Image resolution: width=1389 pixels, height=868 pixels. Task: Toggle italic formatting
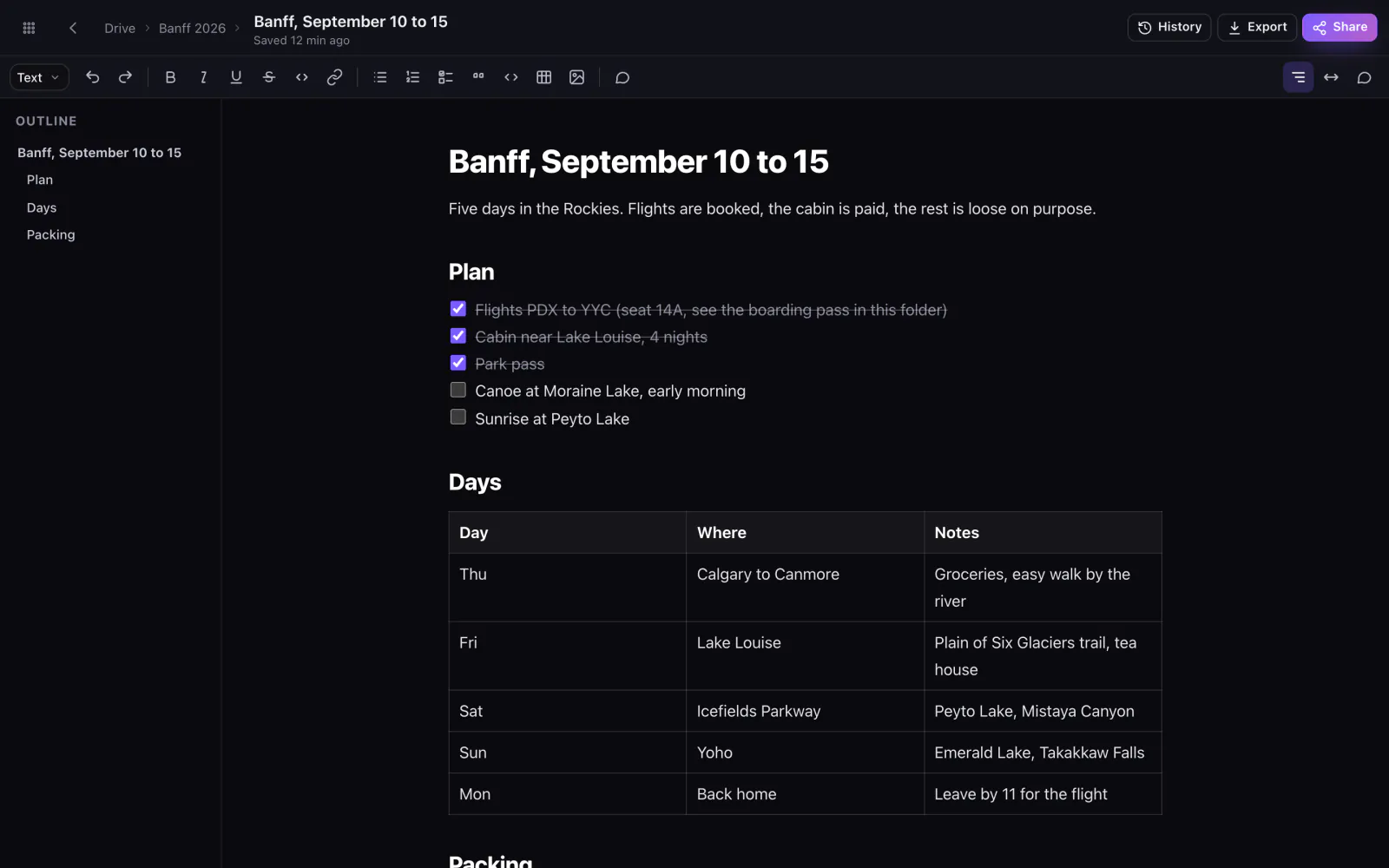coord(203,77)
